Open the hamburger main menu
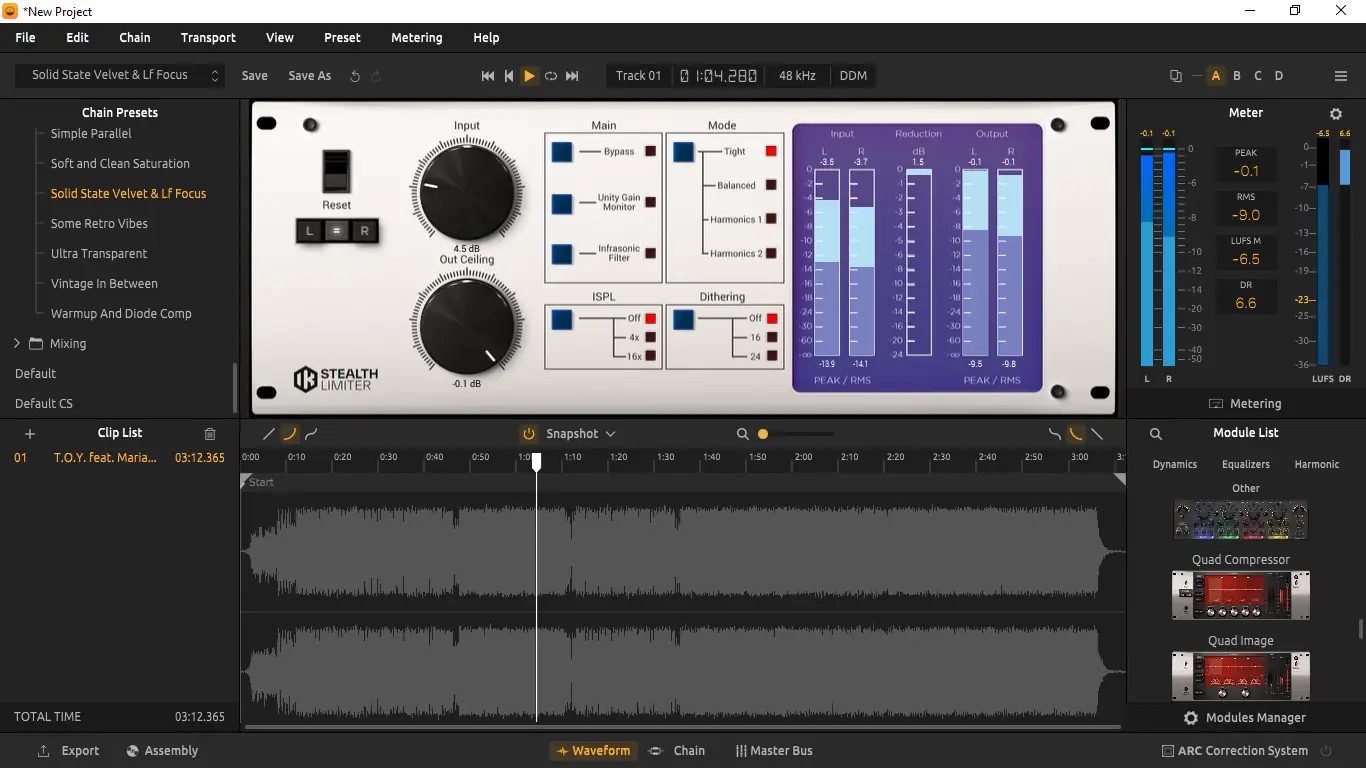 click(1341, 76)
